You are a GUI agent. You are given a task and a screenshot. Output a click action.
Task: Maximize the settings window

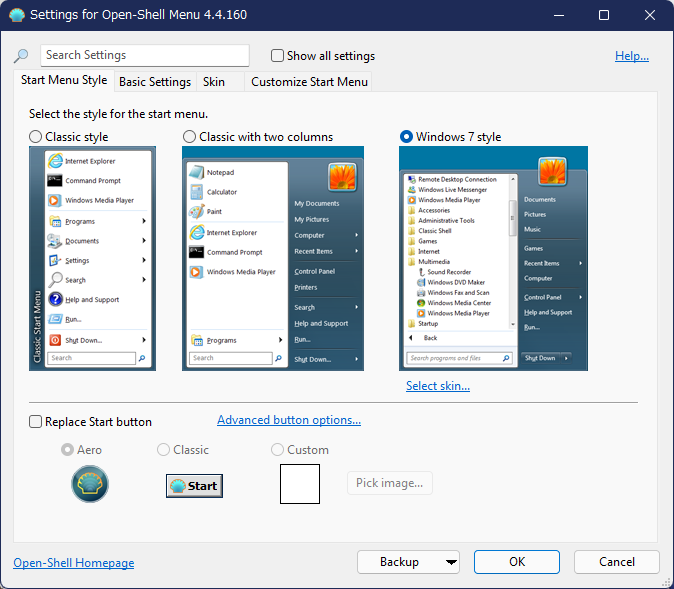click(604, 15)
